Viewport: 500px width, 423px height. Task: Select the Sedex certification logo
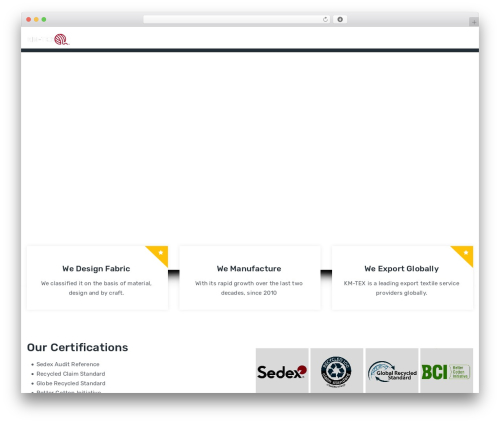282,371
